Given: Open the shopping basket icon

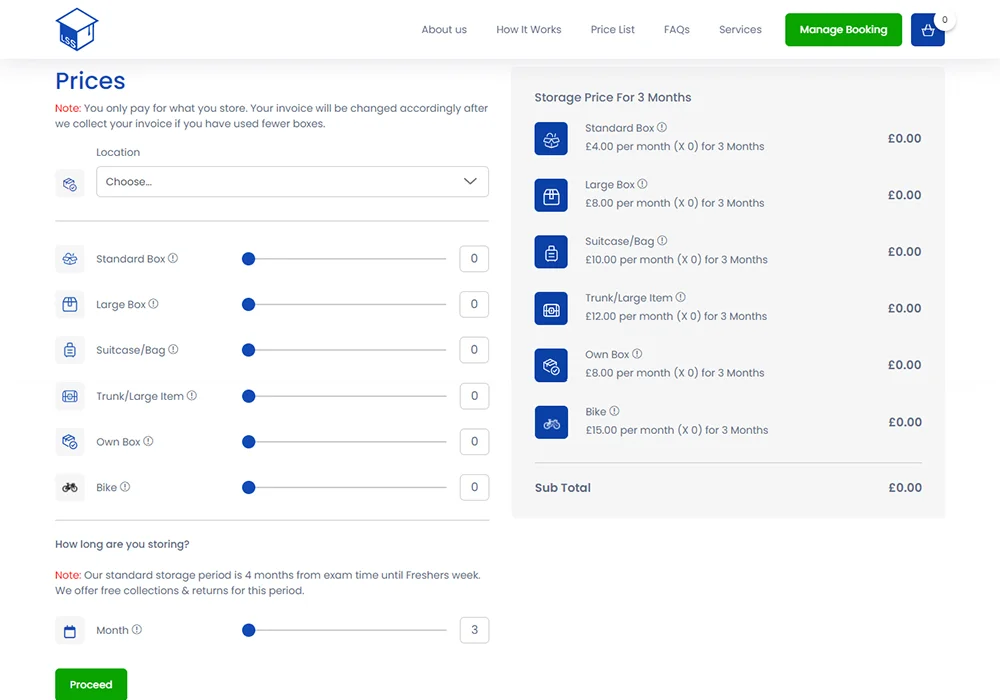Looking at the screenshot, I should click(927, 30).
